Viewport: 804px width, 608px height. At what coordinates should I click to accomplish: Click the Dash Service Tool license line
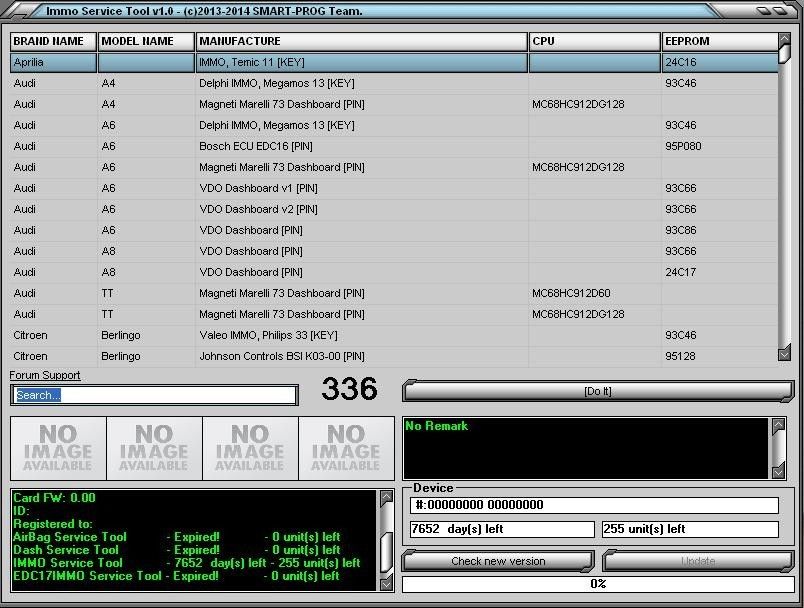tap(177, 550)
